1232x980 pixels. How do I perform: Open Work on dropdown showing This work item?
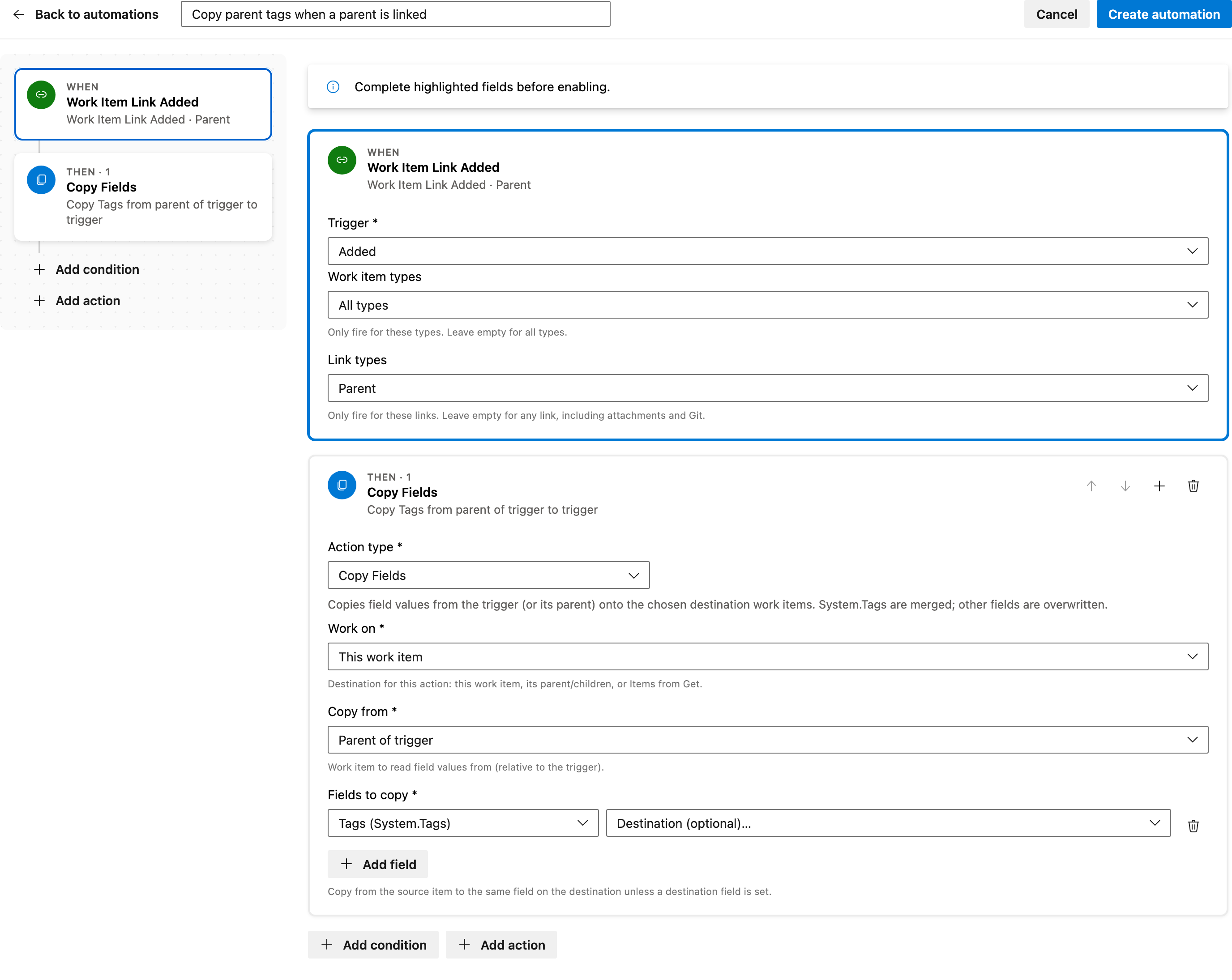pyautogui.click(x=768, y=657)
